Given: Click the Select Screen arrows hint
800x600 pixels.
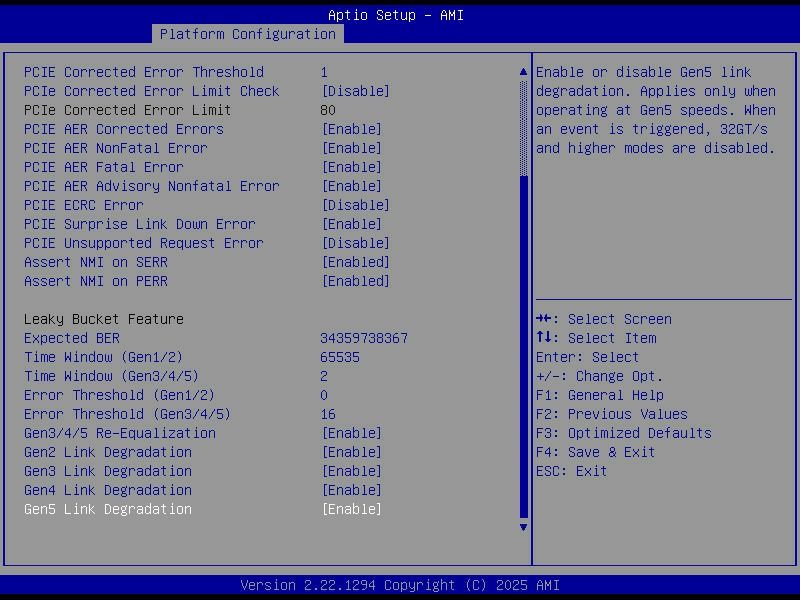Looking at the screenshot, I should point(604,319).
